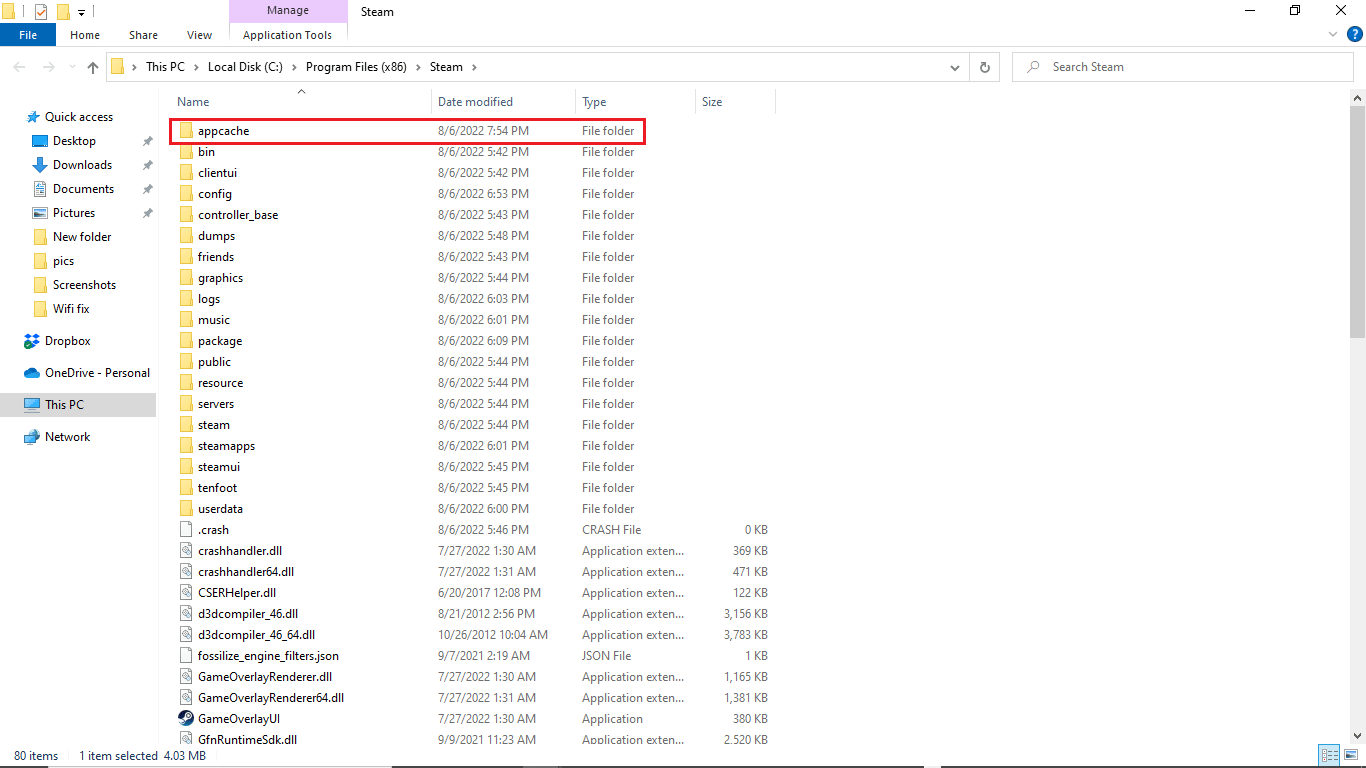This screenshot has width=1366, height=768.
Task: Select CSERHelper.dll file icon
Action: click(186, 593)
